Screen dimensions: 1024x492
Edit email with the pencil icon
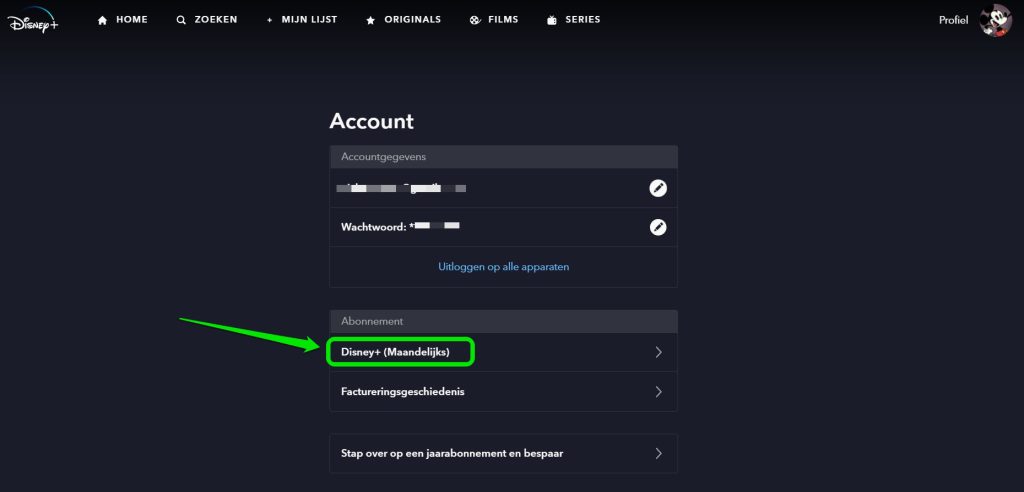[658, 188]
